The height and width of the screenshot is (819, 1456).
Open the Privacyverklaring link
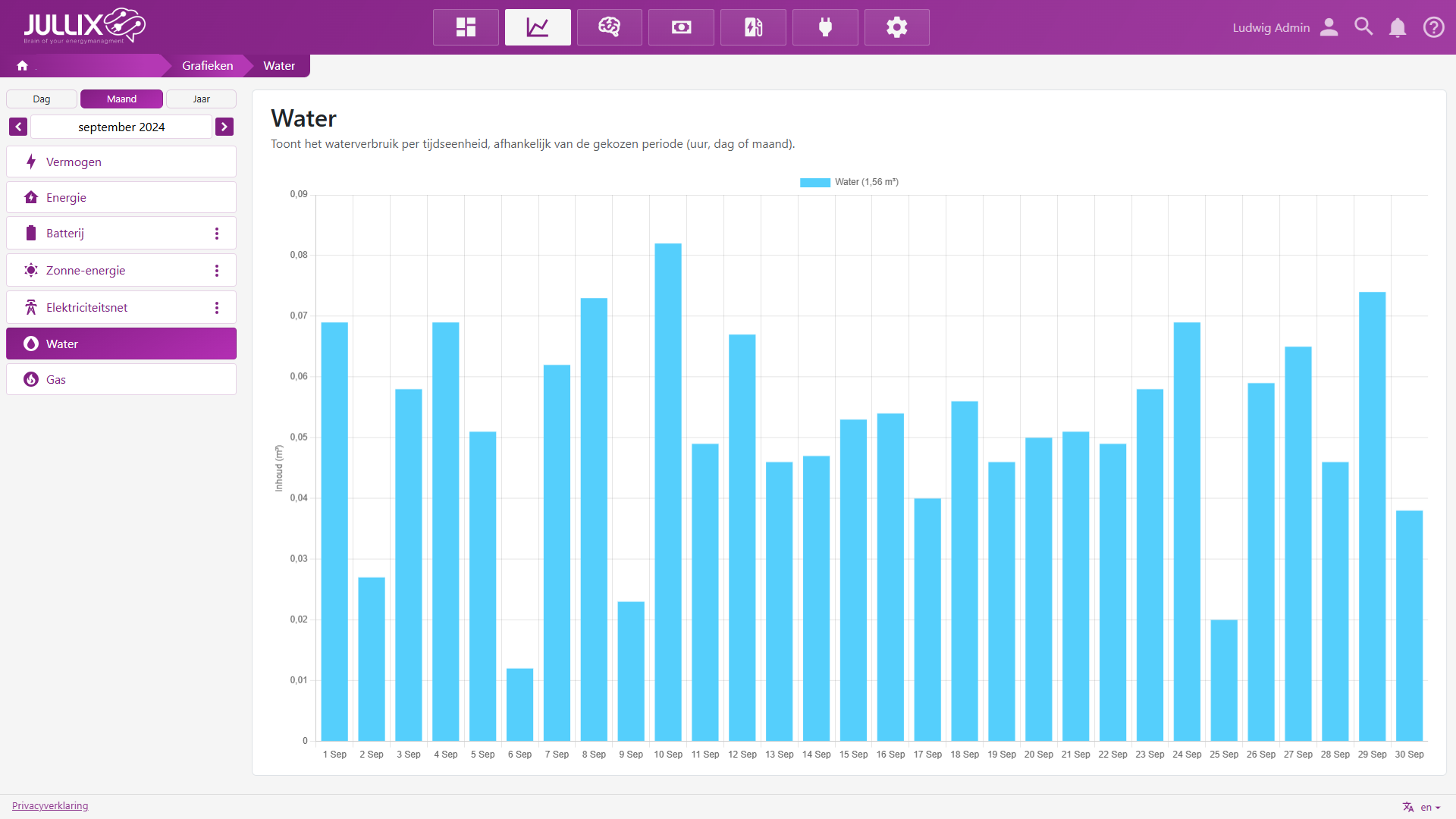[50, 805]
